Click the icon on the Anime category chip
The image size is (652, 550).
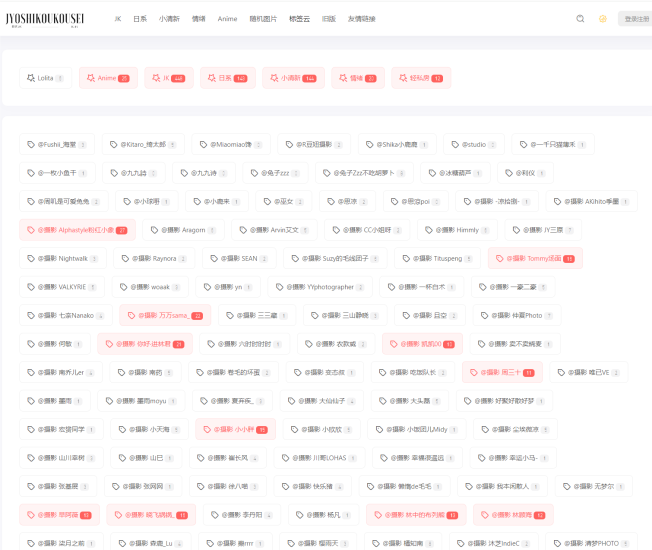point(91,78)
